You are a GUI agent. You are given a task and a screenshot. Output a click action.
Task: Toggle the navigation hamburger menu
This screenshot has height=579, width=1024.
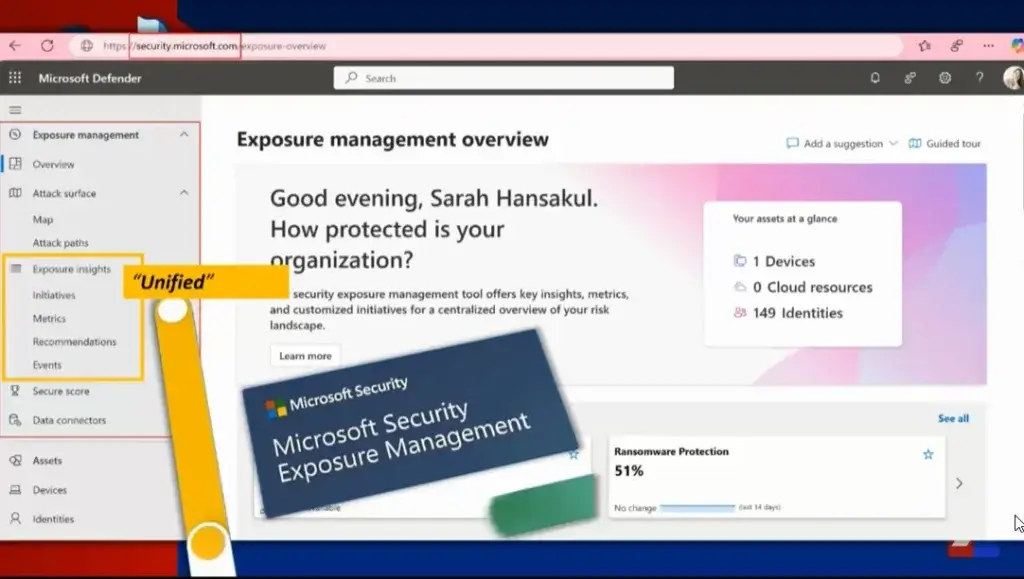[15, 110]
